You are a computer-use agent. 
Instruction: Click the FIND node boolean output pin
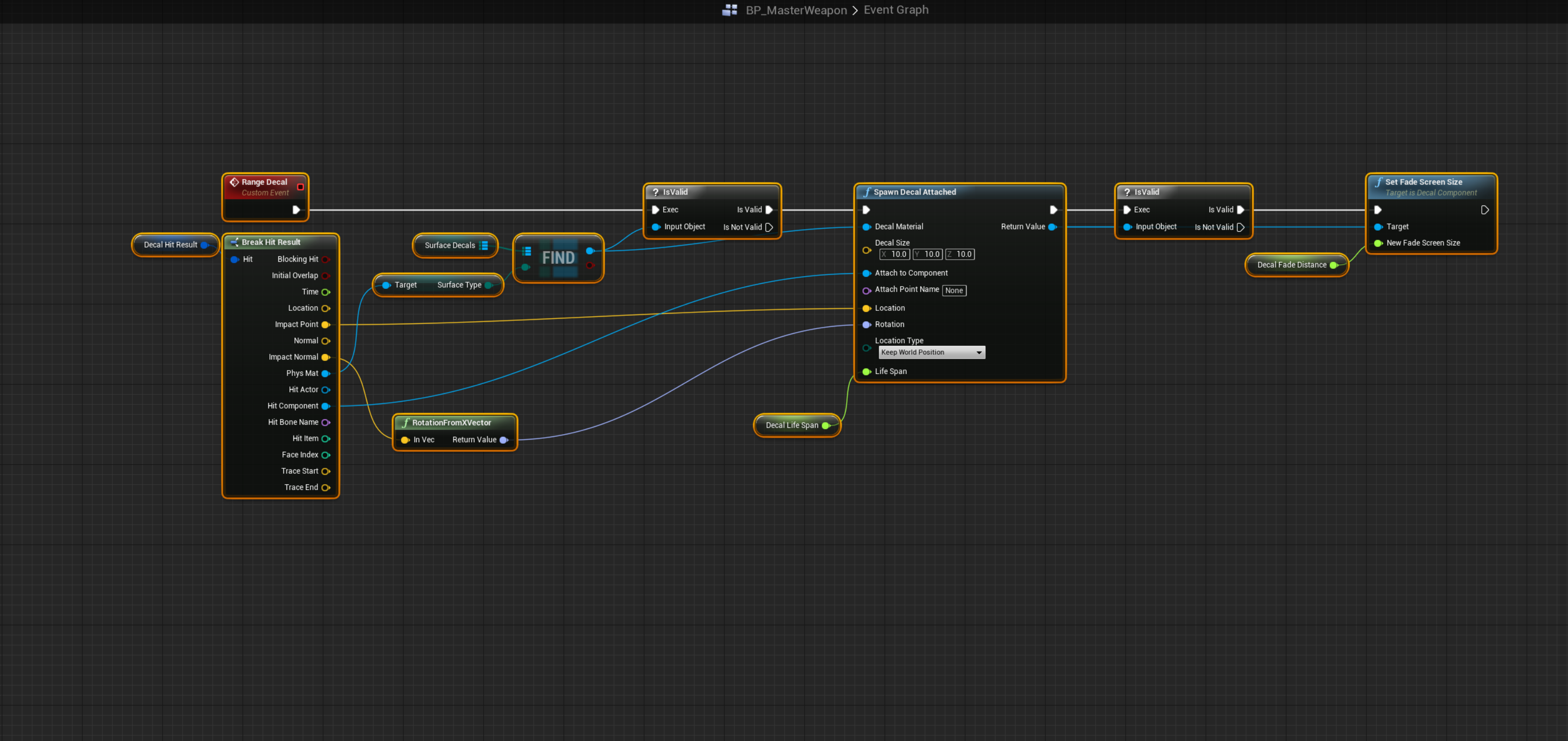point(589,265)
